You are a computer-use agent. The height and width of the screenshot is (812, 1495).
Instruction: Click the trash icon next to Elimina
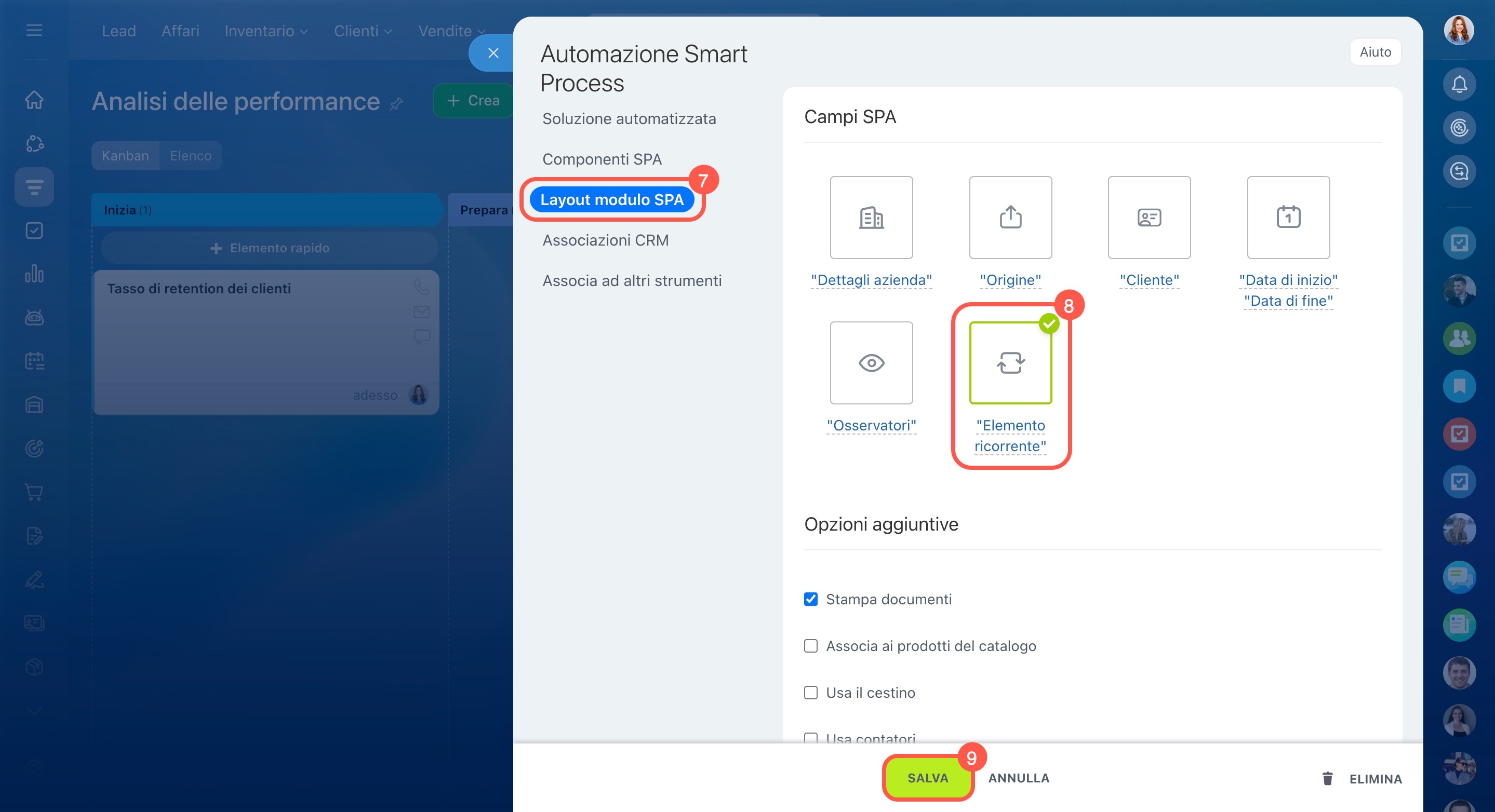pos(1327,778)
